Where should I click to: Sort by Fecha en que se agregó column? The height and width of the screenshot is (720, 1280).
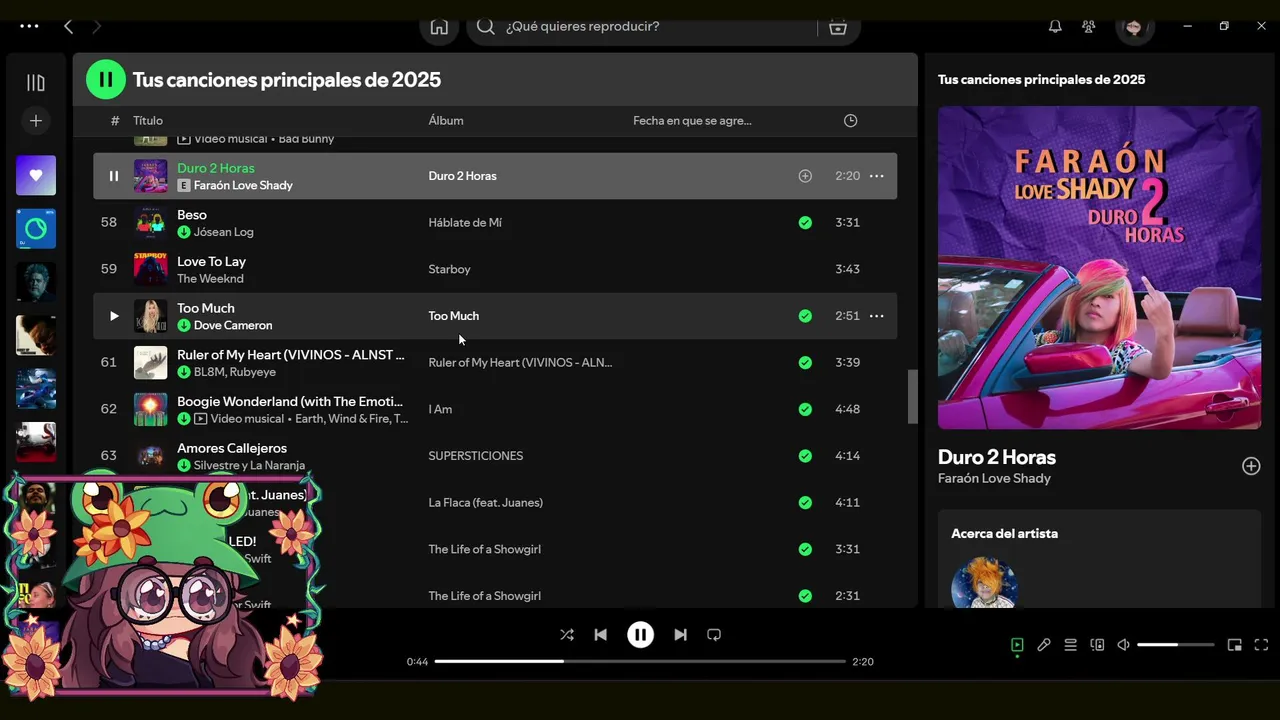point(692,121)
